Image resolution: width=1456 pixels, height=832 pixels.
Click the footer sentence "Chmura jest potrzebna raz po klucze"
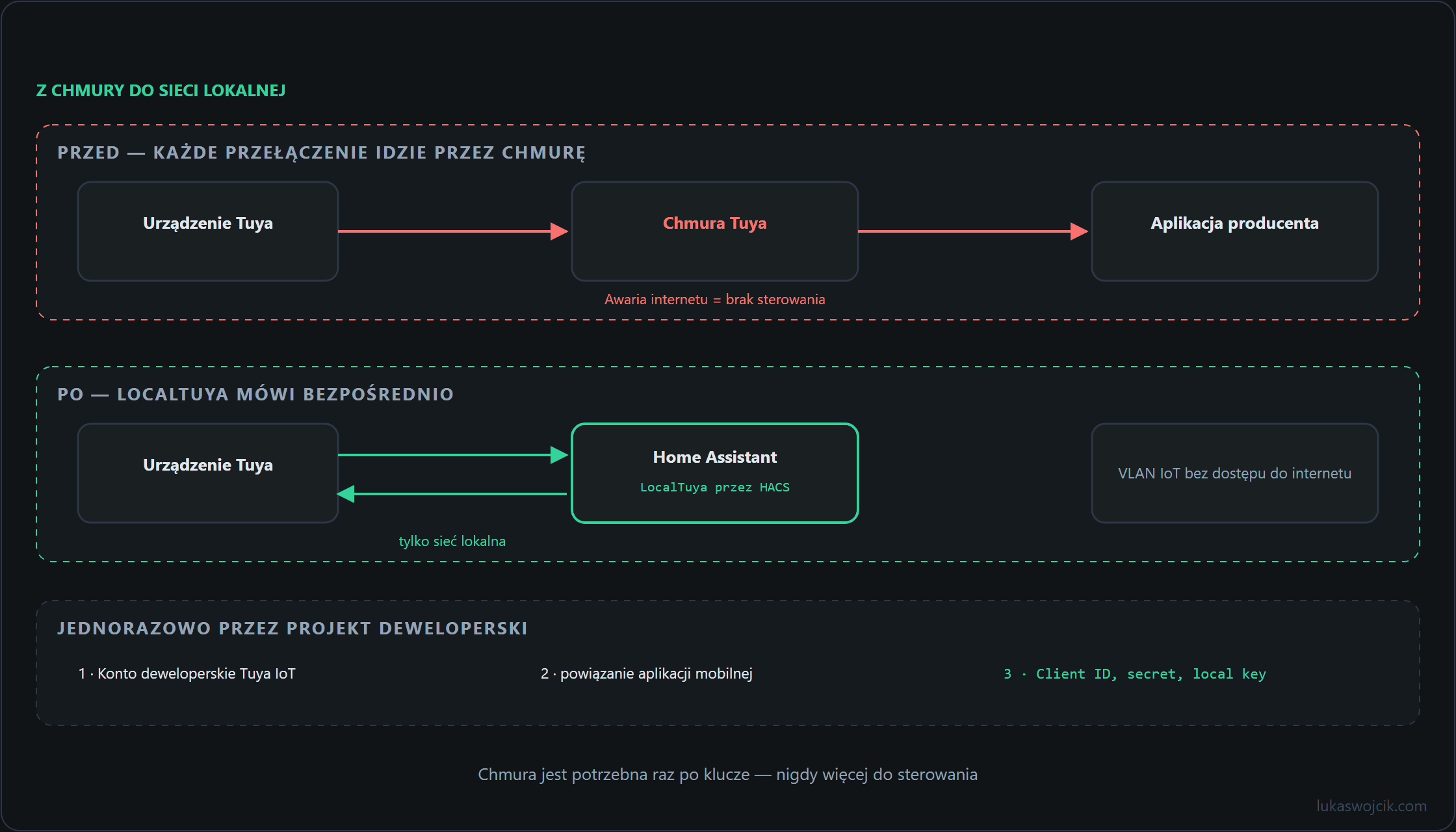[614, 775]
